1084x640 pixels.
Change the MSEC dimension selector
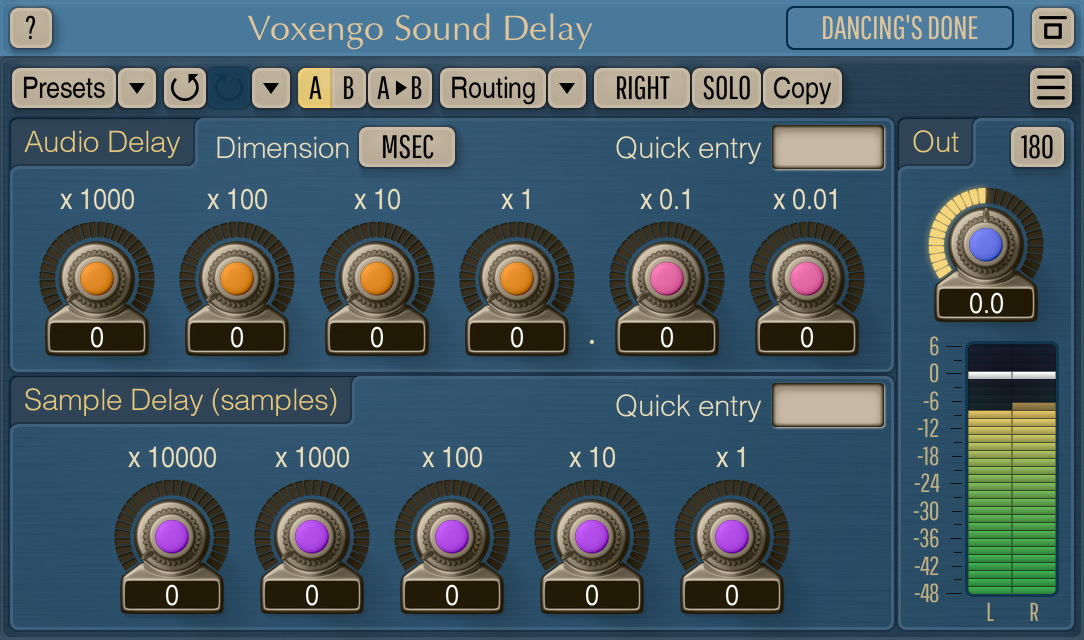[407, 147]
